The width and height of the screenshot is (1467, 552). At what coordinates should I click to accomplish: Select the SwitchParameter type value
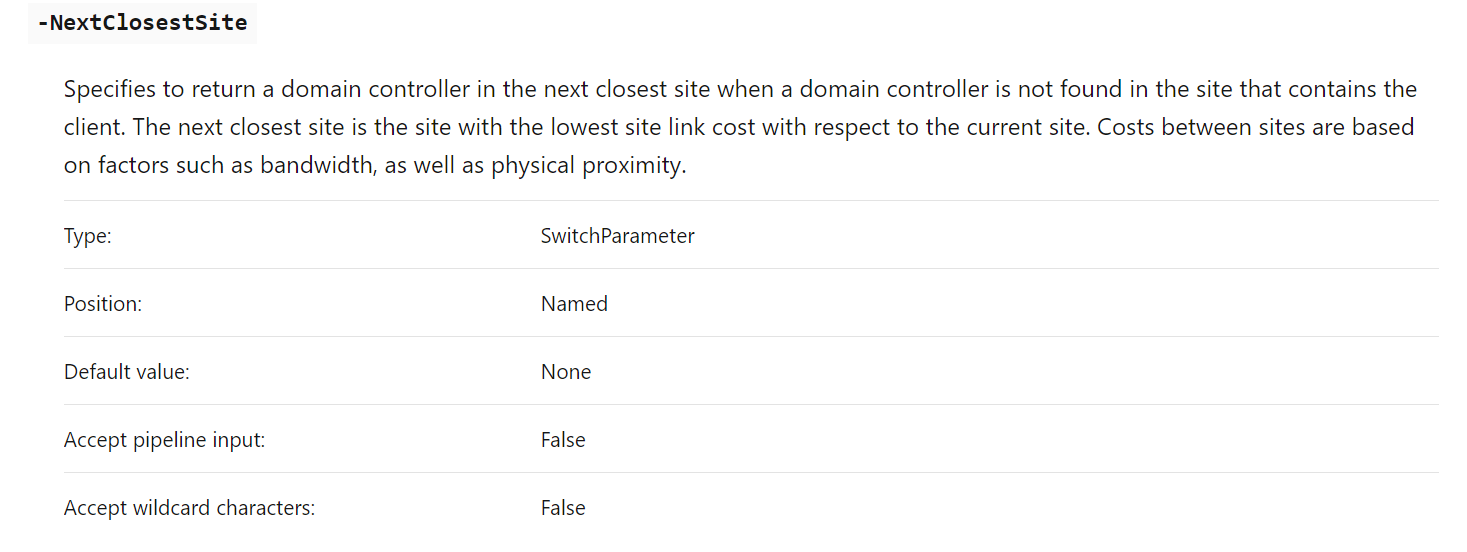(617, 236)
